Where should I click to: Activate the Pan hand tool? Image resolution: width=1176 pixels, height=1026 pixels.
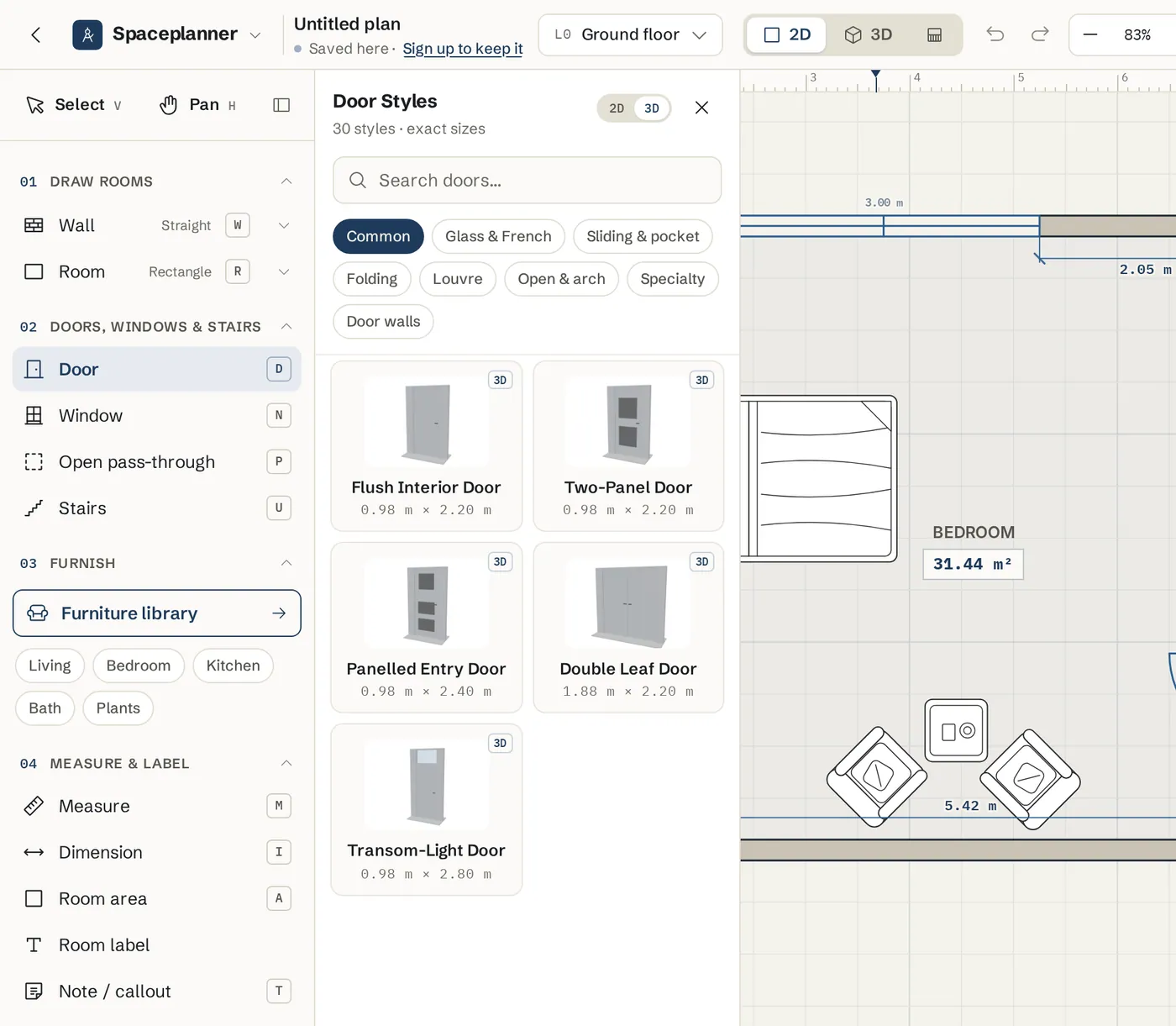[197, 105]
